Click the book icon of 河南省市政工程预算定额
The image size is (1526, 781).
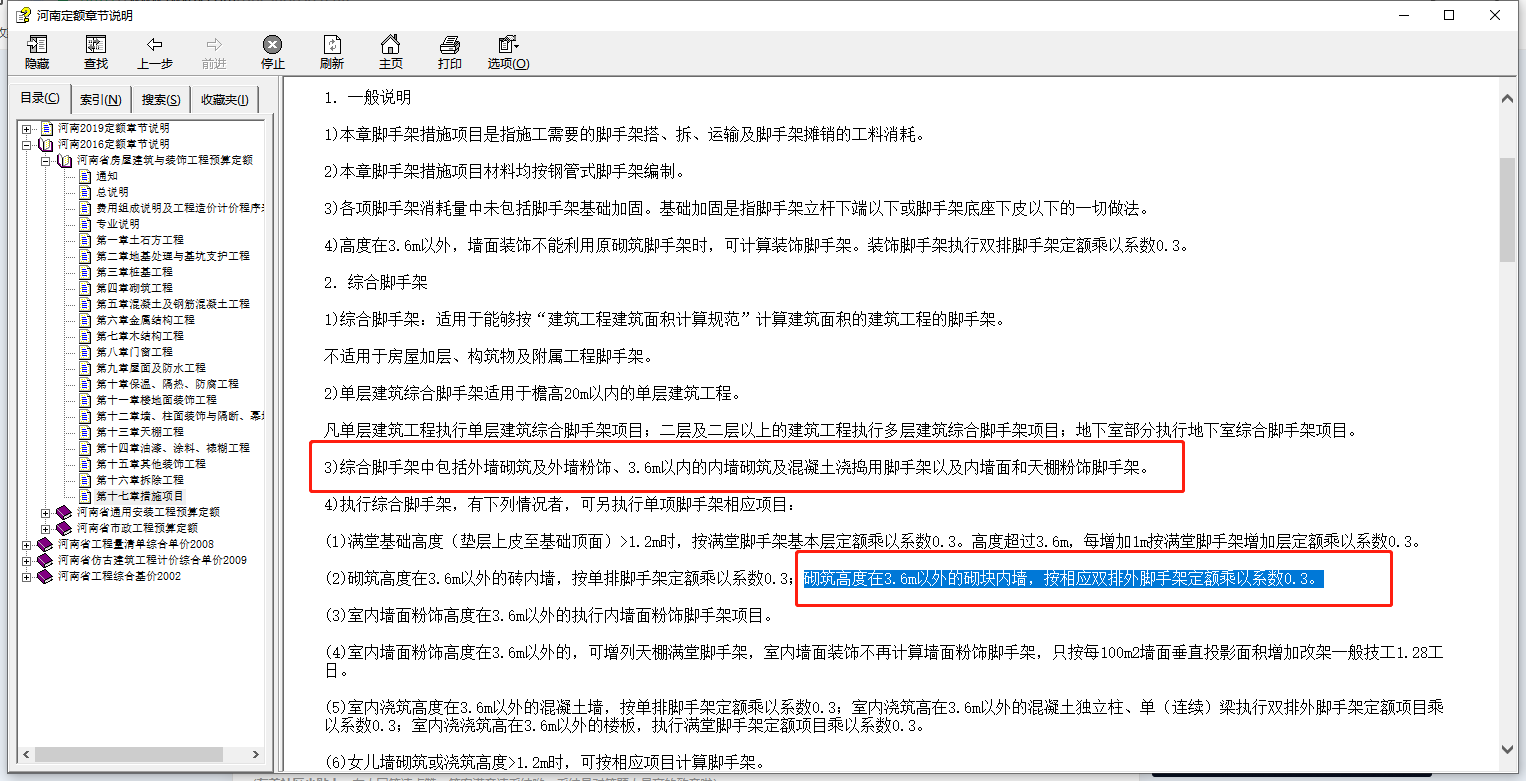65,528
